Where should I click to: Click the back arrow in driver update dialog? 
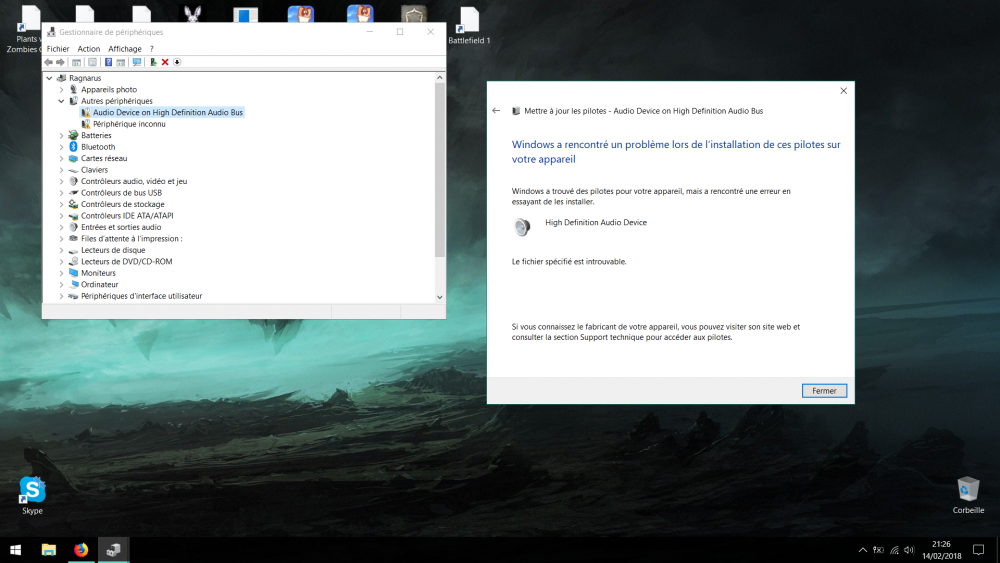[497, 111]
